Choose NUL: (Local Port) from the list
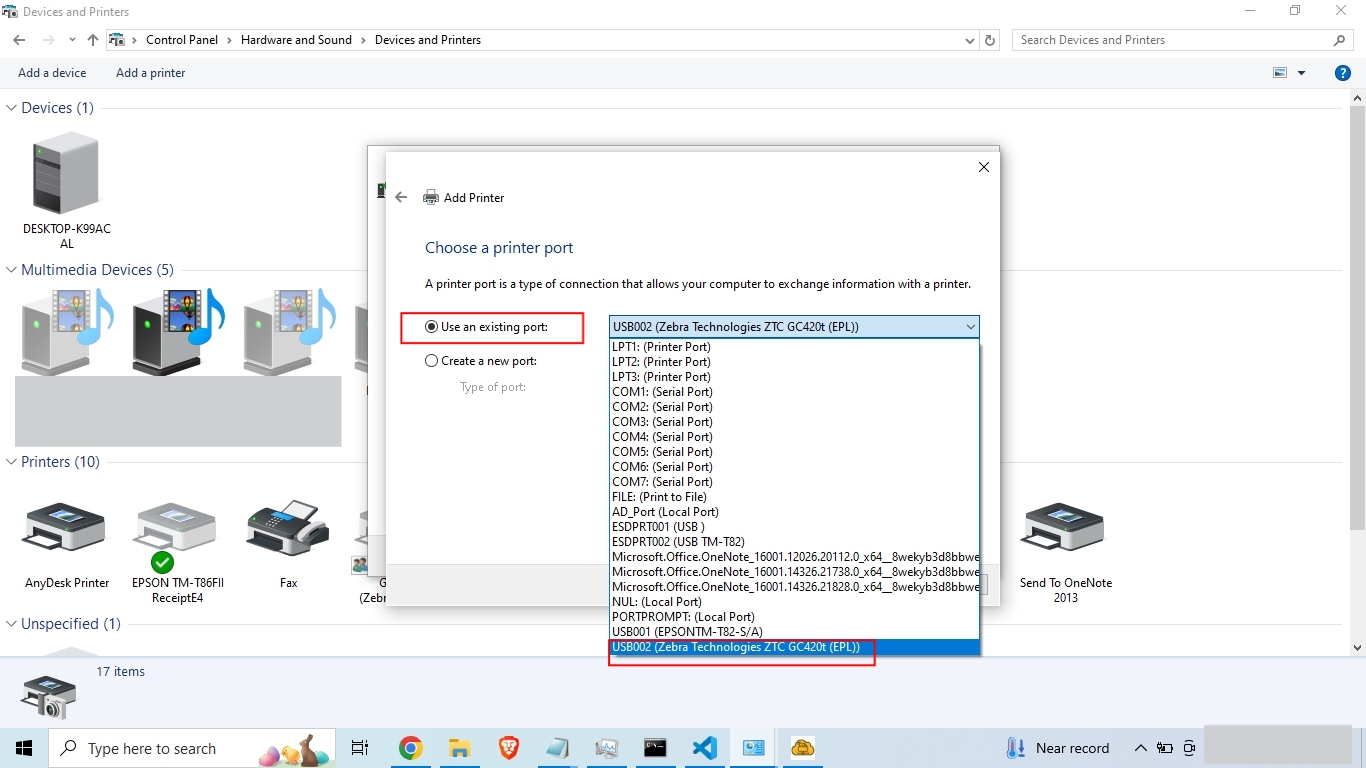This screenshot has width=1366, height=768. point(794,602)
